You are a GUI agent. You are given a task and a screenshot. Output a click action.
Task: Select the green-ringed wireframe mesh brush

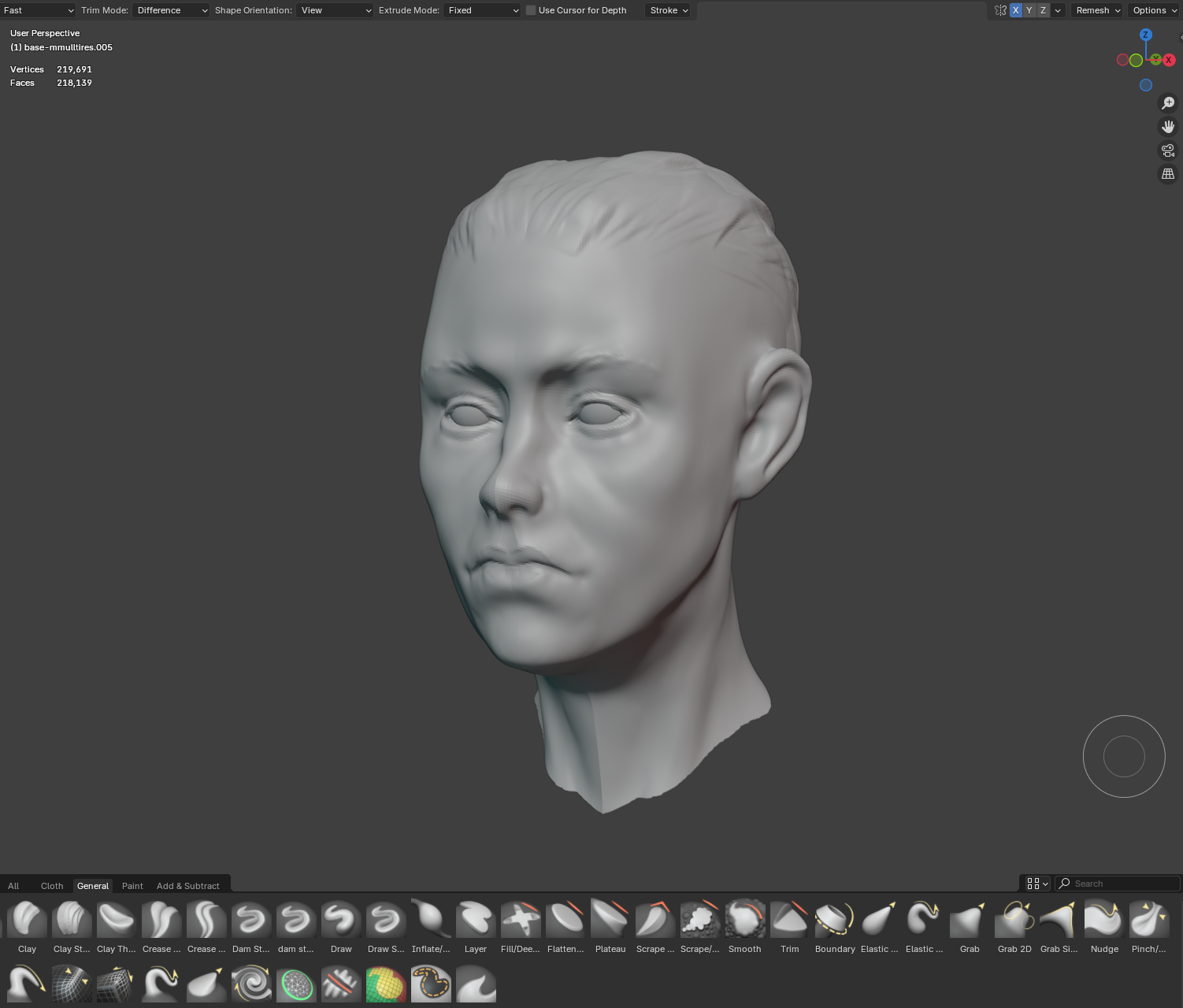[x=296, y=984]
